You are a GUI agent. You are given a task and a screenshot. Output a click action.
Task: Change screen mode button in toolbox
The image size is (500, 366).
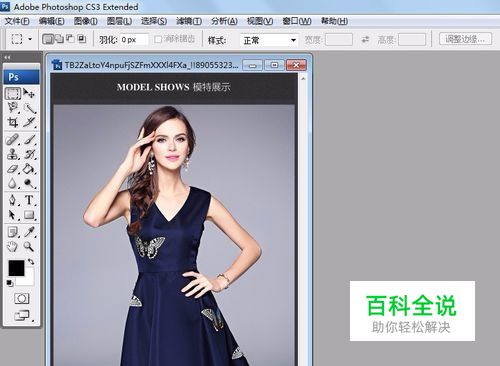click(x=22, y=315)
